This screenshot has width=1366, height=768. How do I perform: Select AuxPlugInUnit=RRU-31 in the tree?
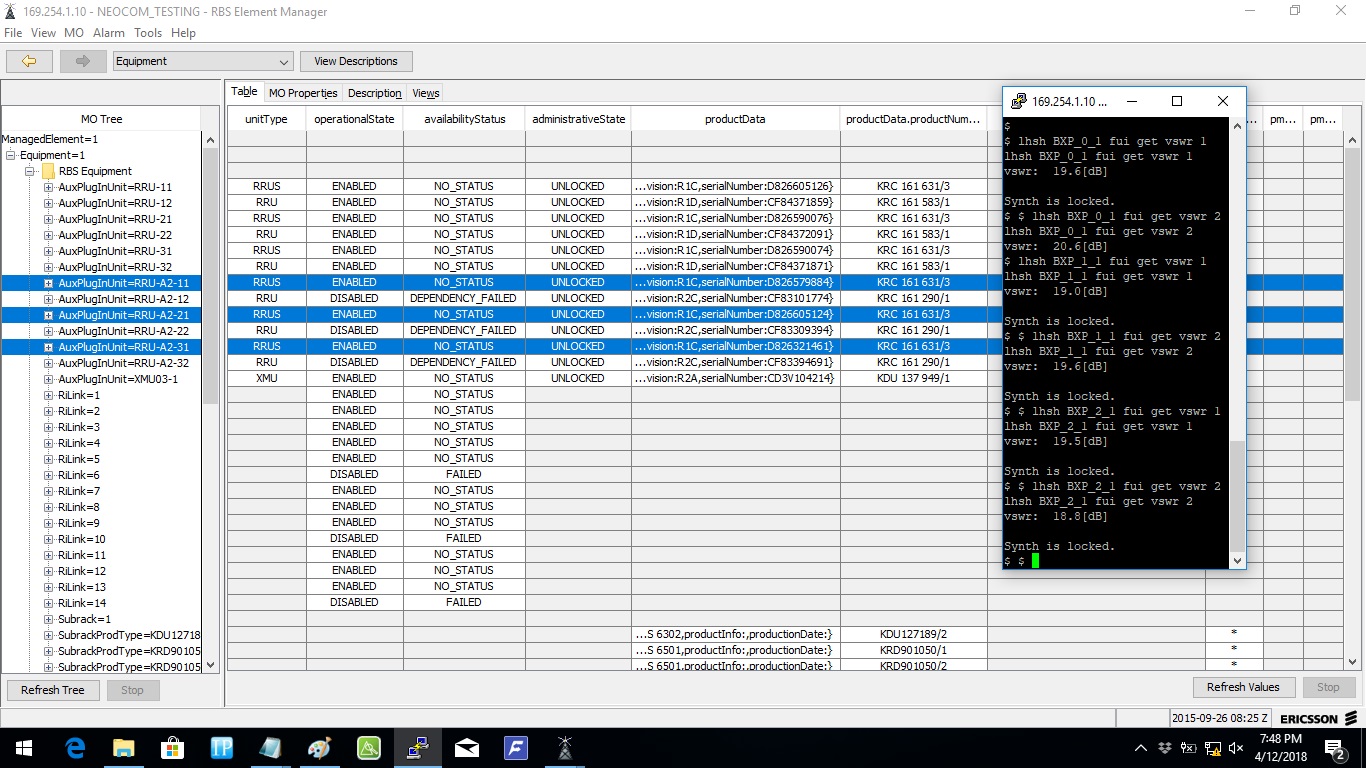coord(115,251)
